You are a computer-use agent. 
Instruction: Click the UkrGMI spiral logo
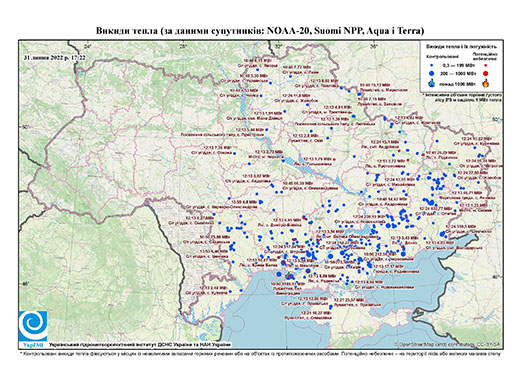tap(33, 326)
